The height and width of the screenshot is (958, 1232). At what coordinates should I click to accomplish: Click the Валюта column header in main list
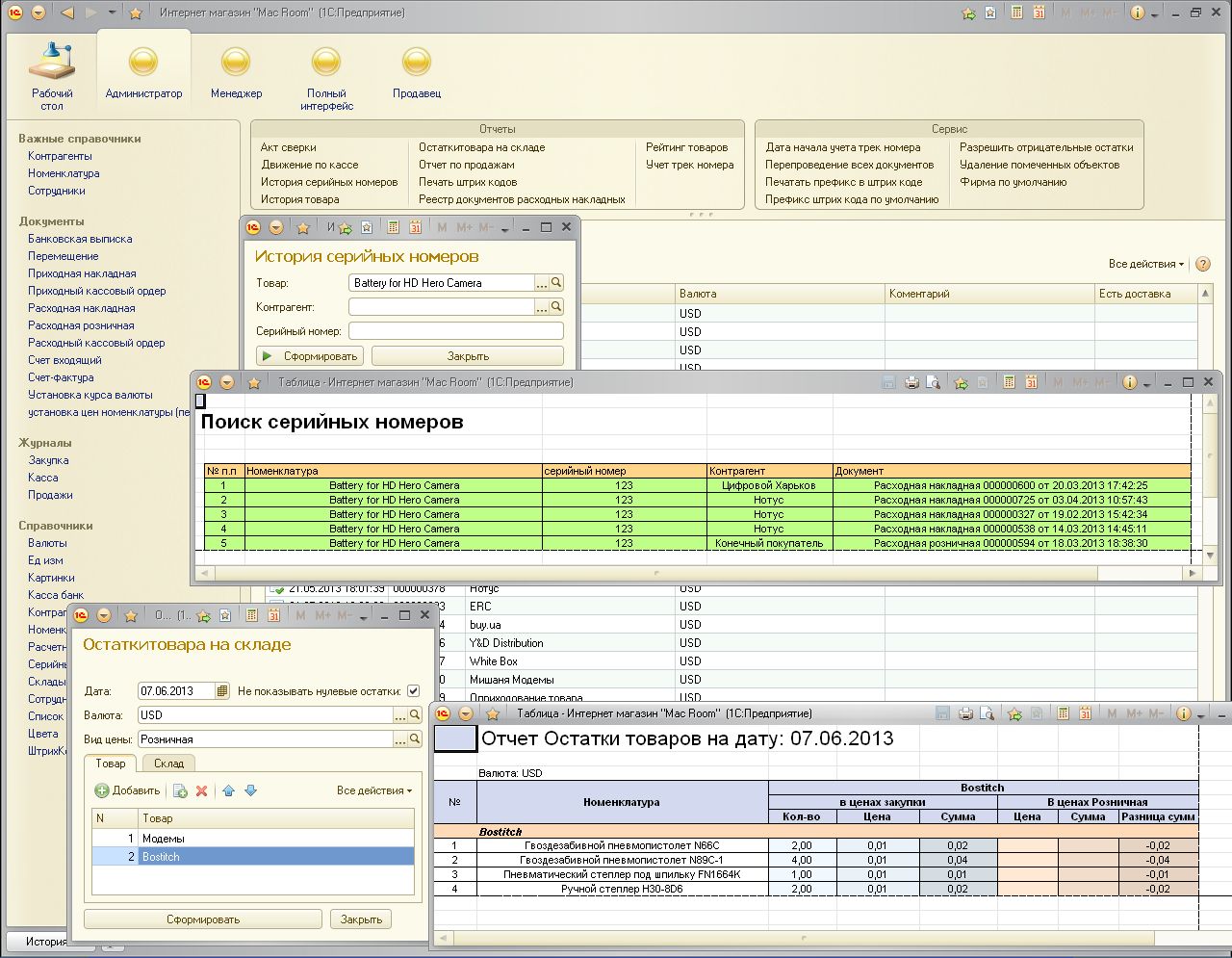pos(780,294)
